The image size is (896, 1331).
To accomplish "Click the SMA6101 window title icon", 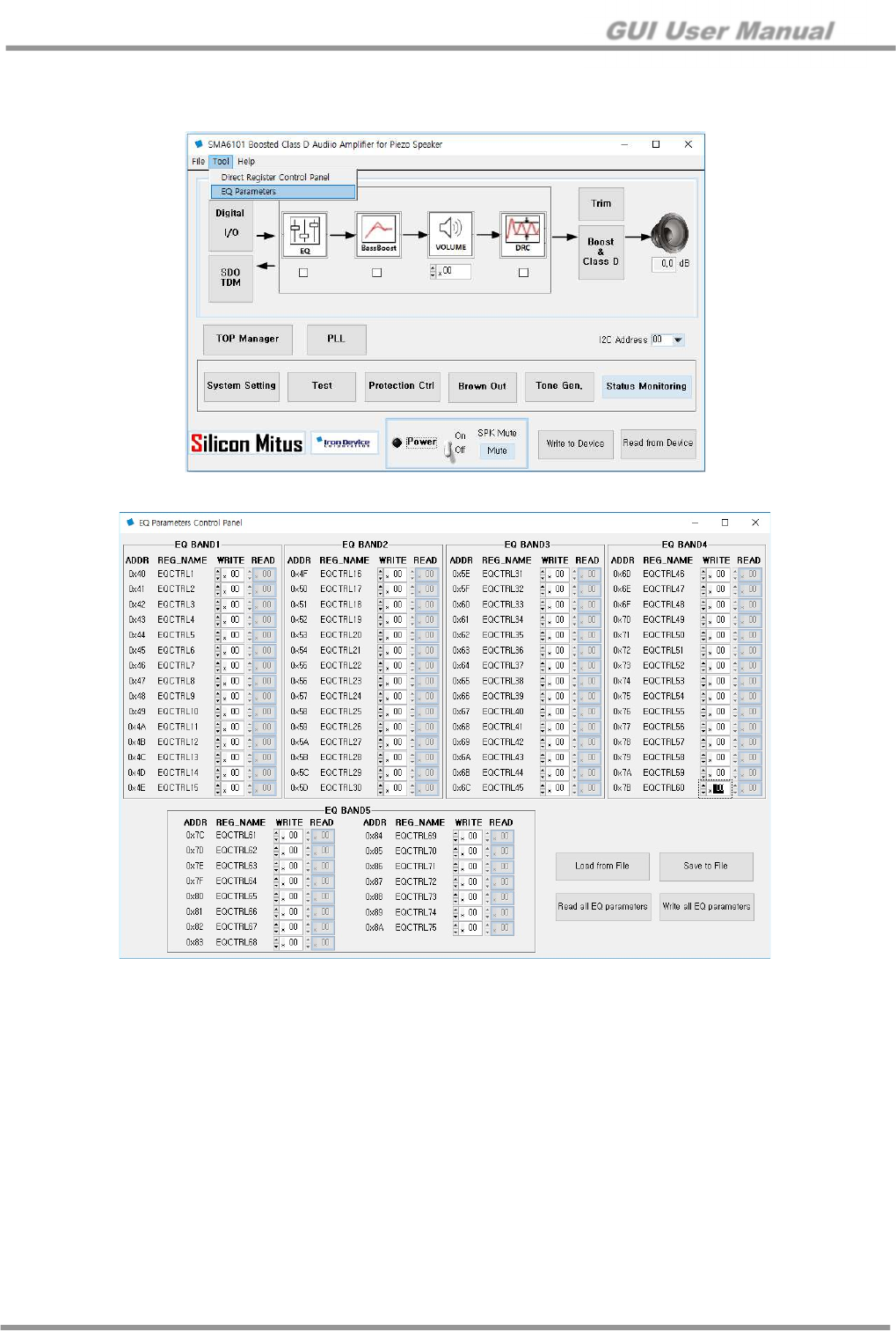I will (199, 144).
